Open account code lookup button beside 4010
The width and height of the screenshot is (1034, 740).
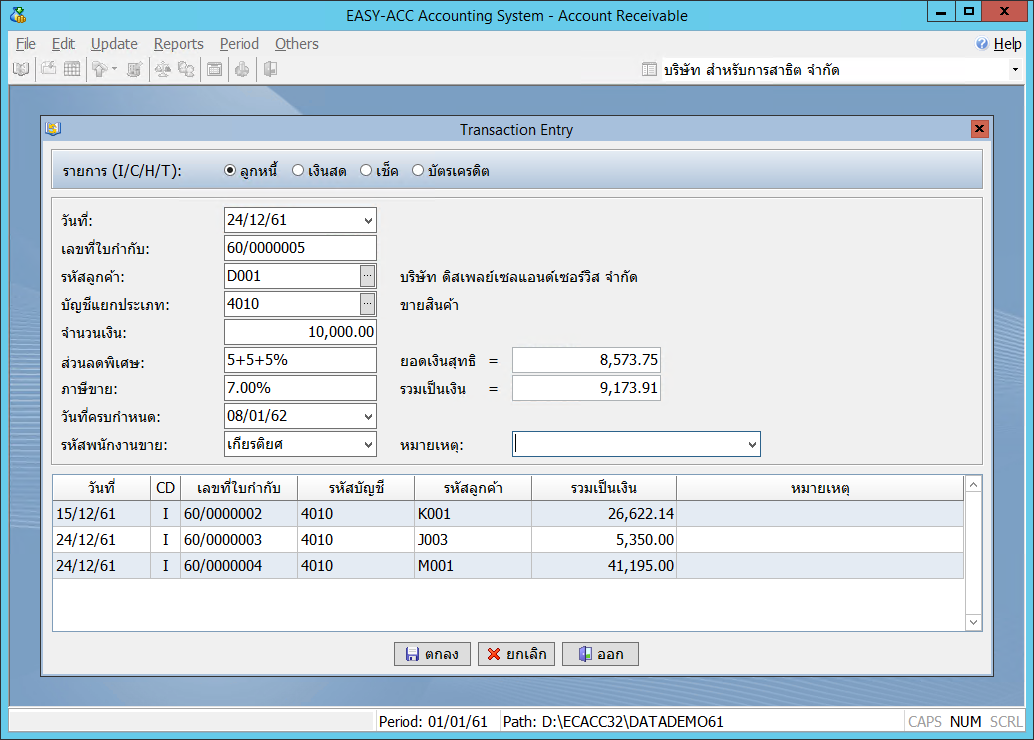[x=368, y=304]
